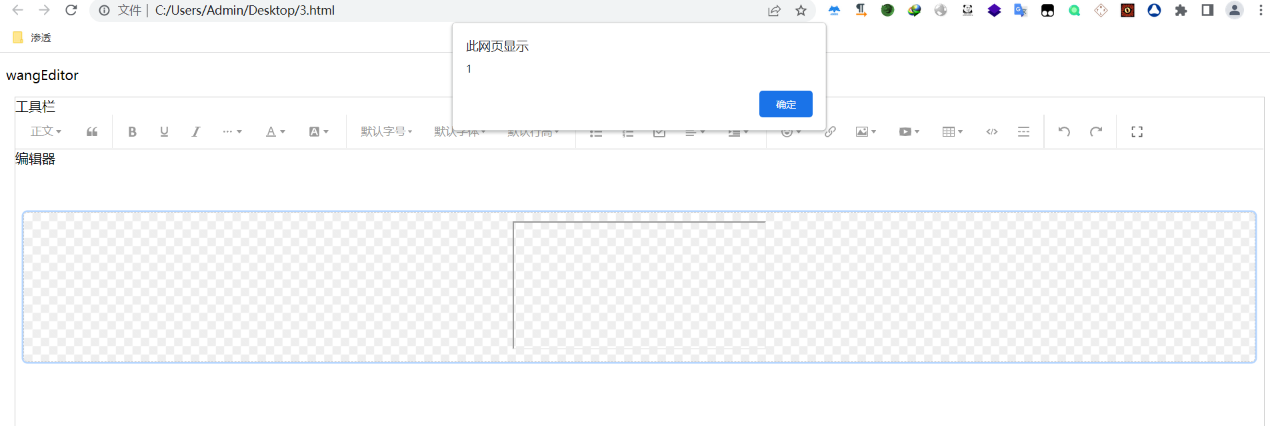Image resolution: width=1270 pixels, height=426 pixels.
Task: Click the alert message text 1
Action: point(469,69)
